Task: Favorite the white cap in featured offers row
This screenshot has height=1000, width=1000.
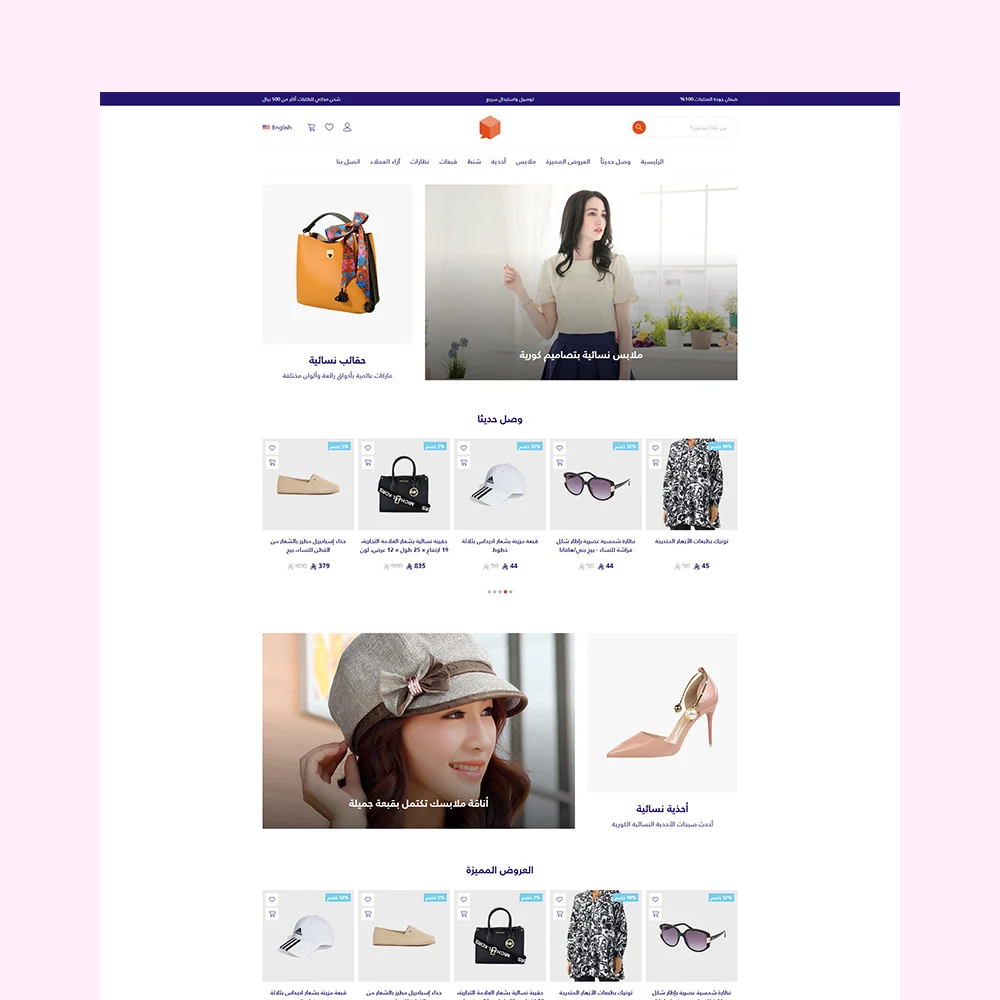Action: coord(272,900)
